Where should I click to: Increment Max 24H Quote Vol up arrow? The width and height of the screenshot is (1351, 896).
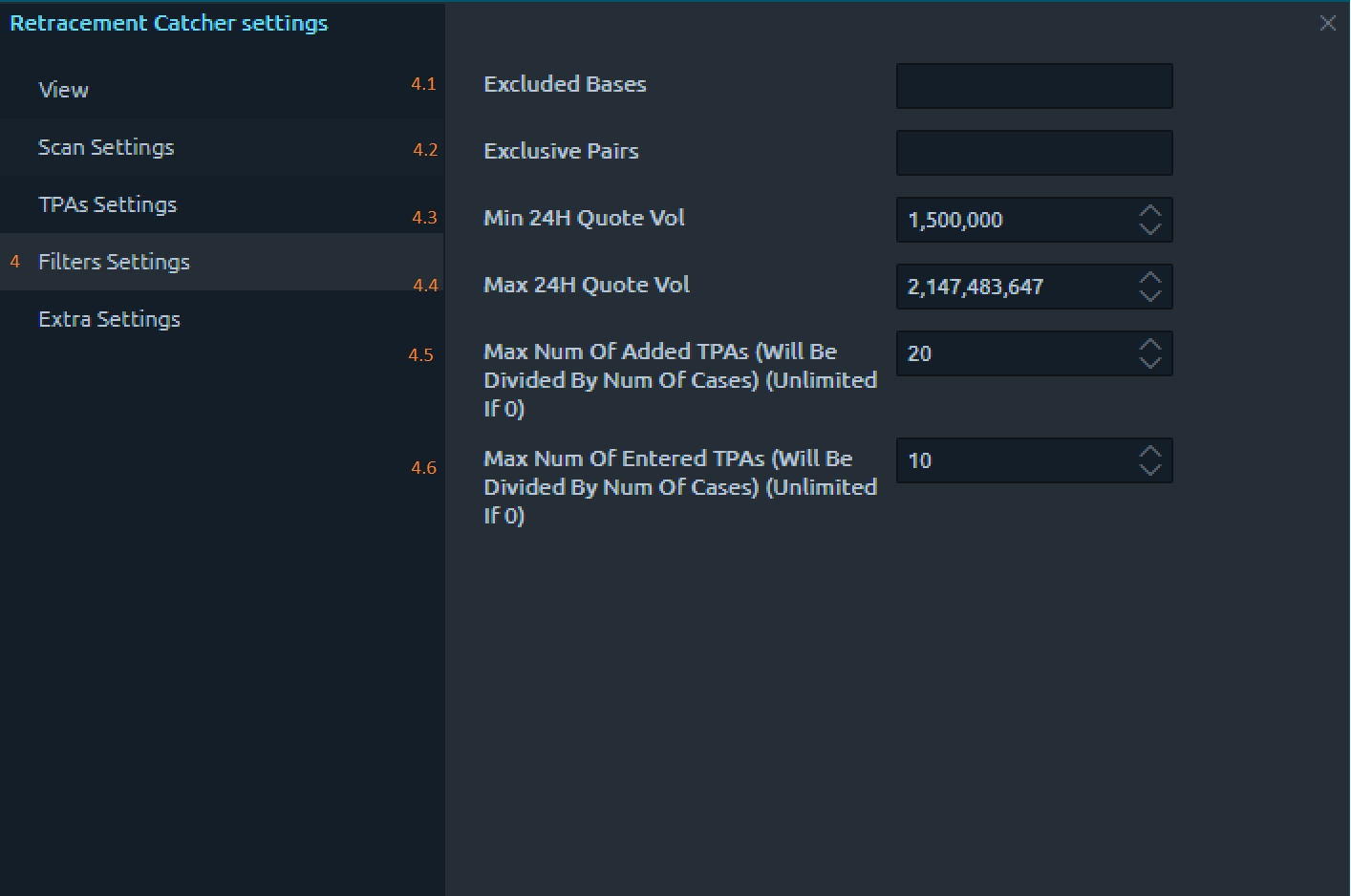pyautogui.click(x=1150, y=278)
